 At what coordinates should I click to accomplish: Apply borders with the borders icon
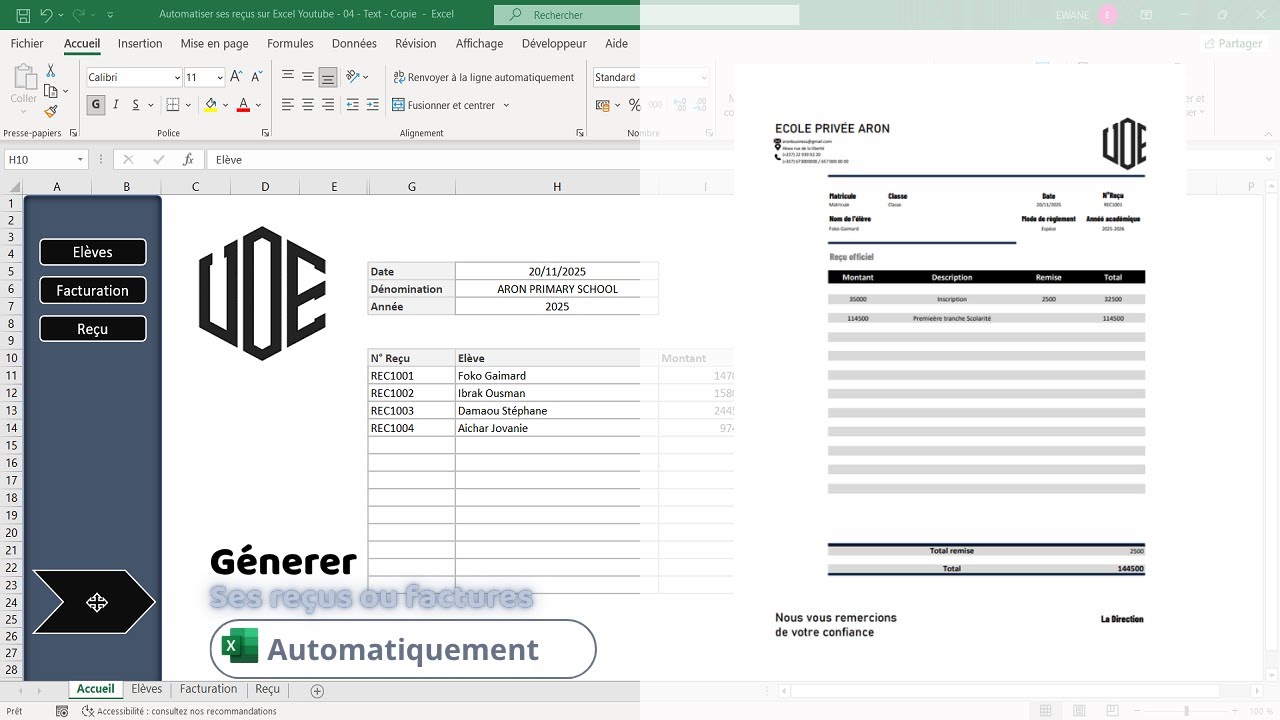tap(173, 105)
